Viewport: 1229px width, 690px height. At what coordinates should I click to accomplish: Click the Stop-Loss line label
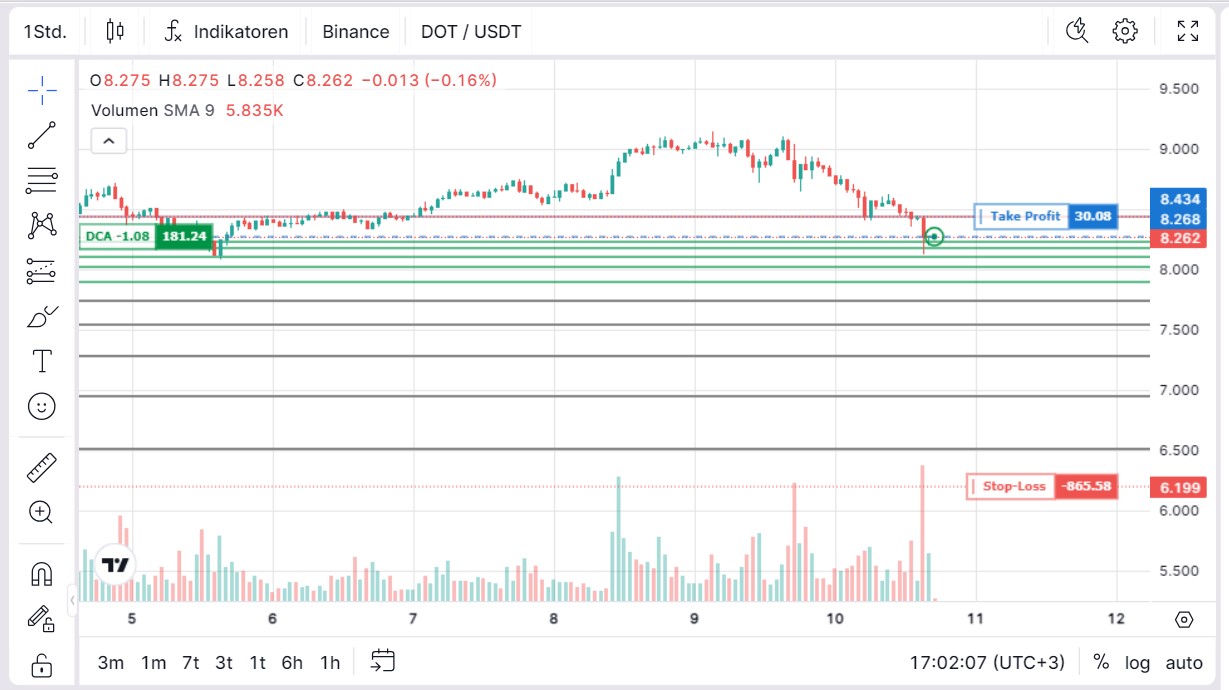pos(1013,487)
